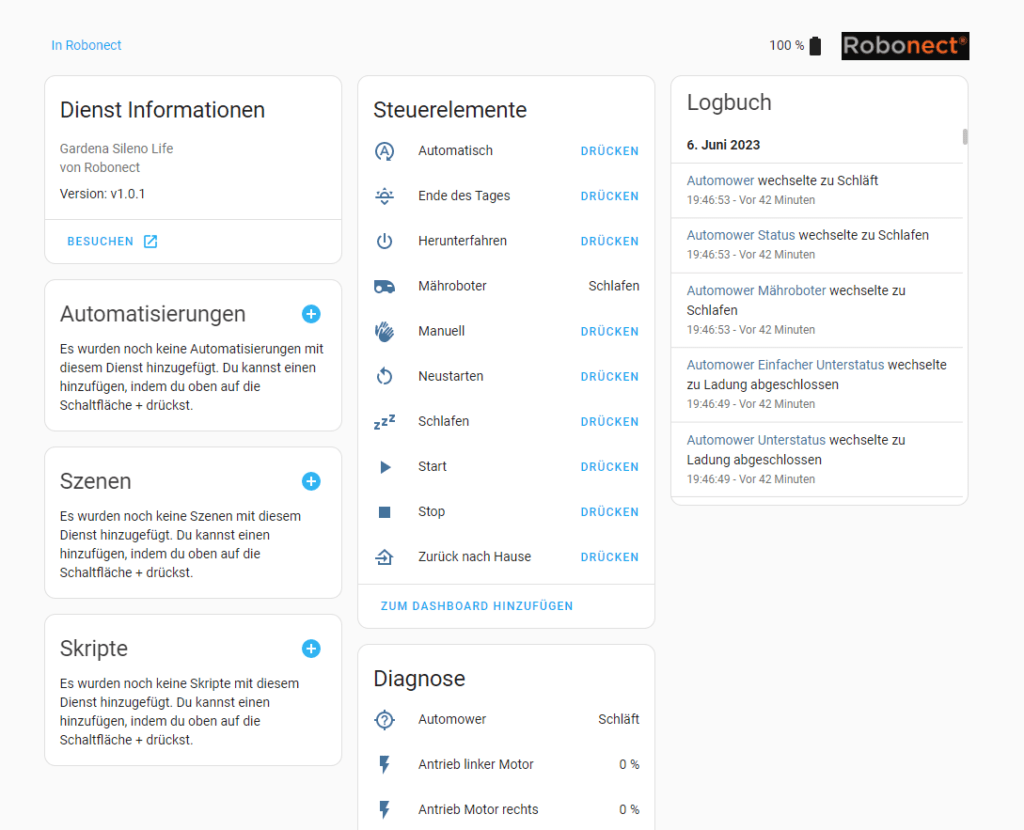The width and height of the screenshot is (1024, 830).
Task: Open Antrieb linker Motor diagnostic entry
Action: tap(475, 764)
